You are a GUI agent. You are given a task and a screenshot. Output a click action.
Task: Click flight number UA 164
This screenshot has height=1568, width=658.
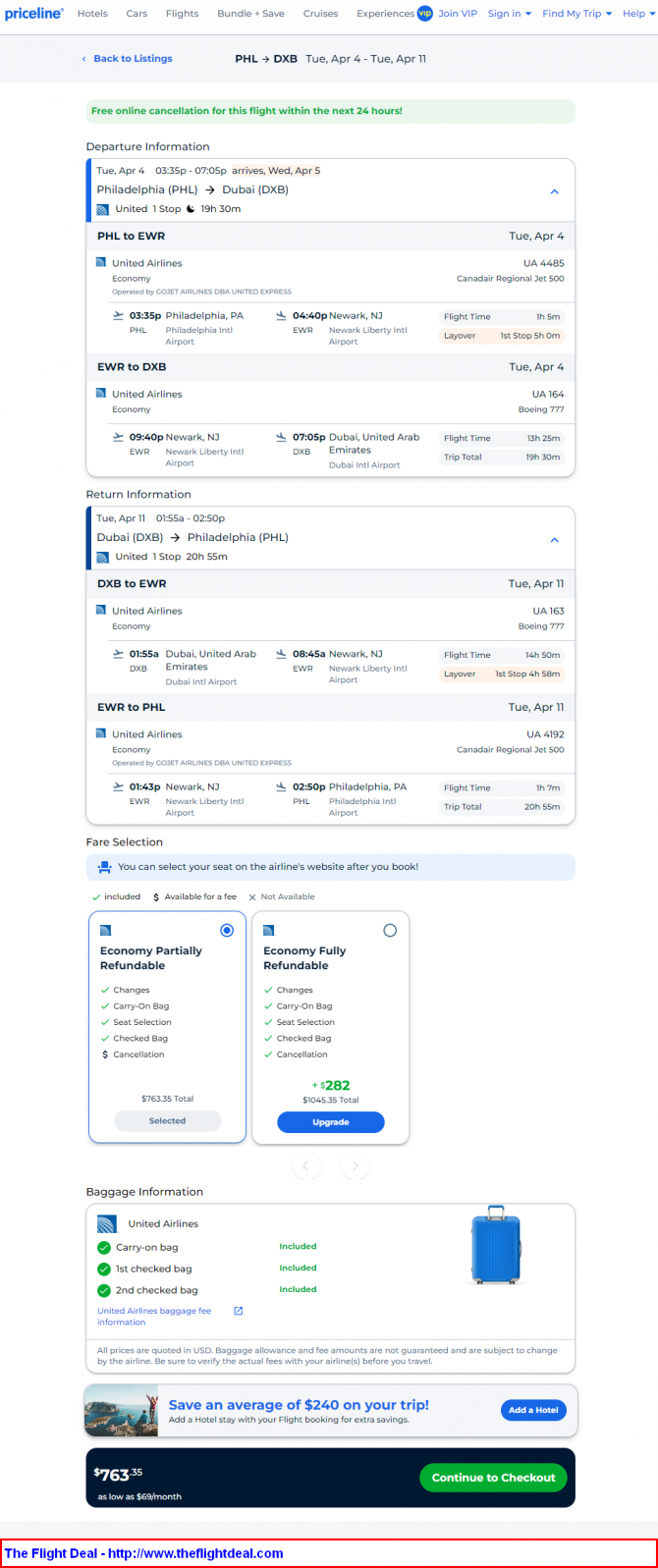[548, 394]
